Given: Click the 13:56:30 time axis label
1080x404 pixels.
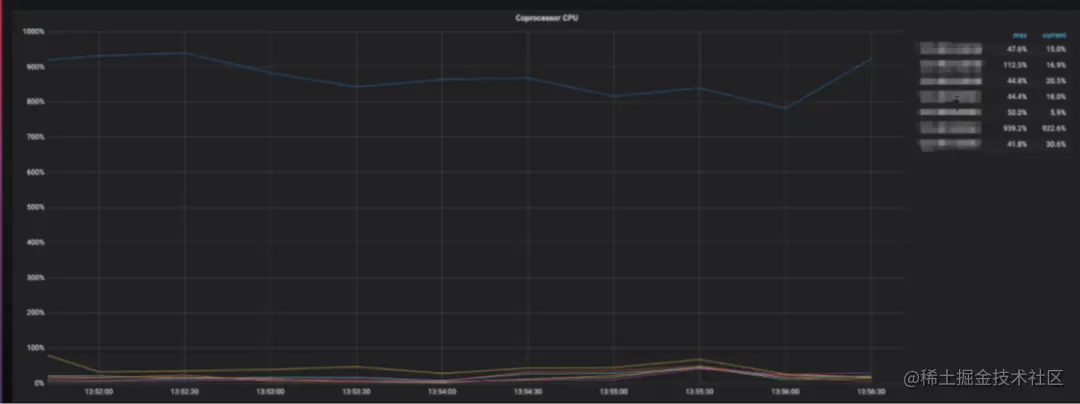Looking at the screenshot, I should coord(871,393).
